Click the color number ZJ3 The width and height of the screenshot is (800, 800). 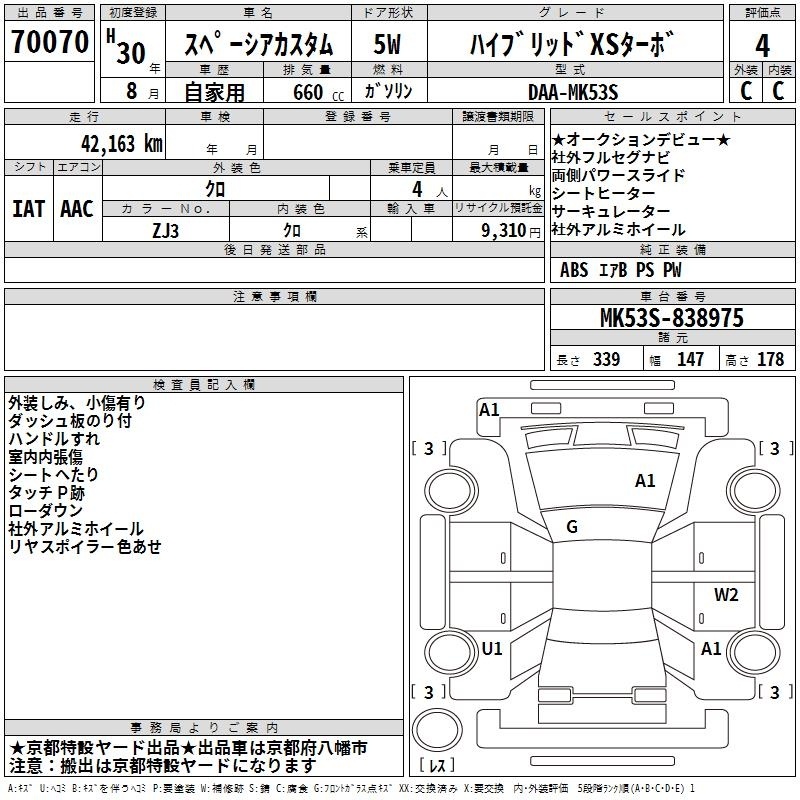click(165, 229)
